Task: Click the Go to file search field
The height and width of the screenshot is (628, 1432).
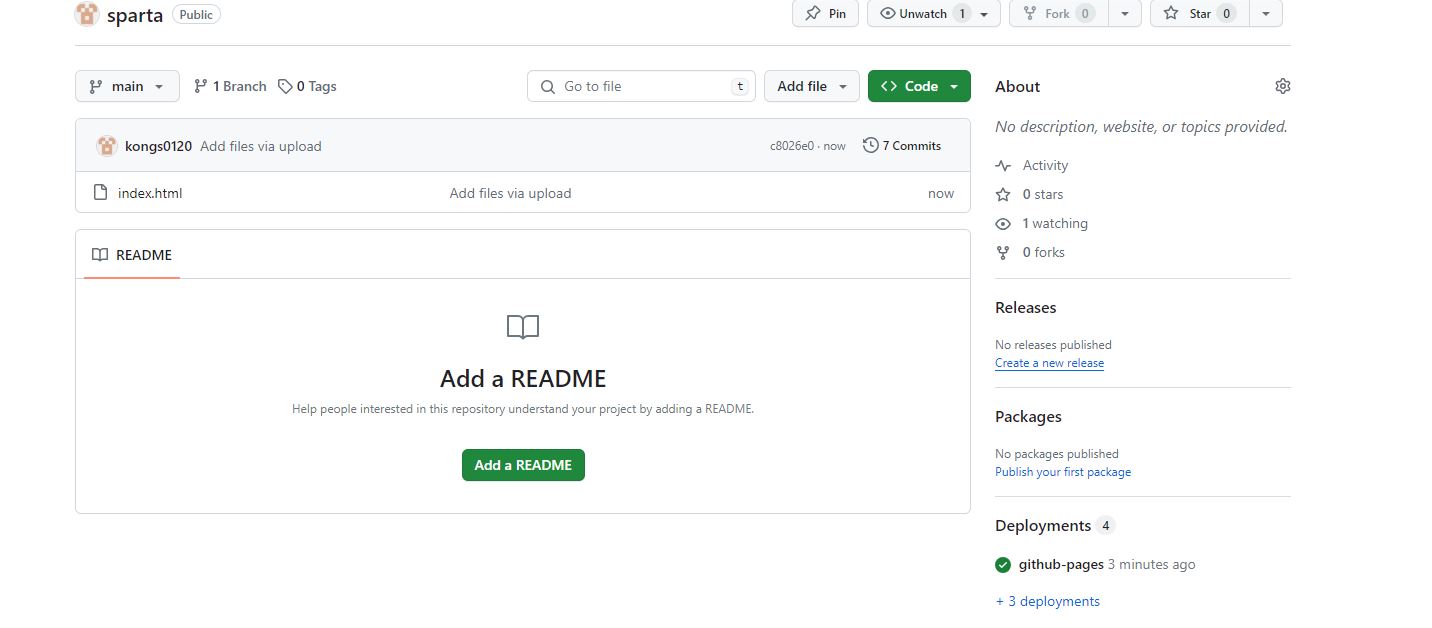Action: point(642,86)
